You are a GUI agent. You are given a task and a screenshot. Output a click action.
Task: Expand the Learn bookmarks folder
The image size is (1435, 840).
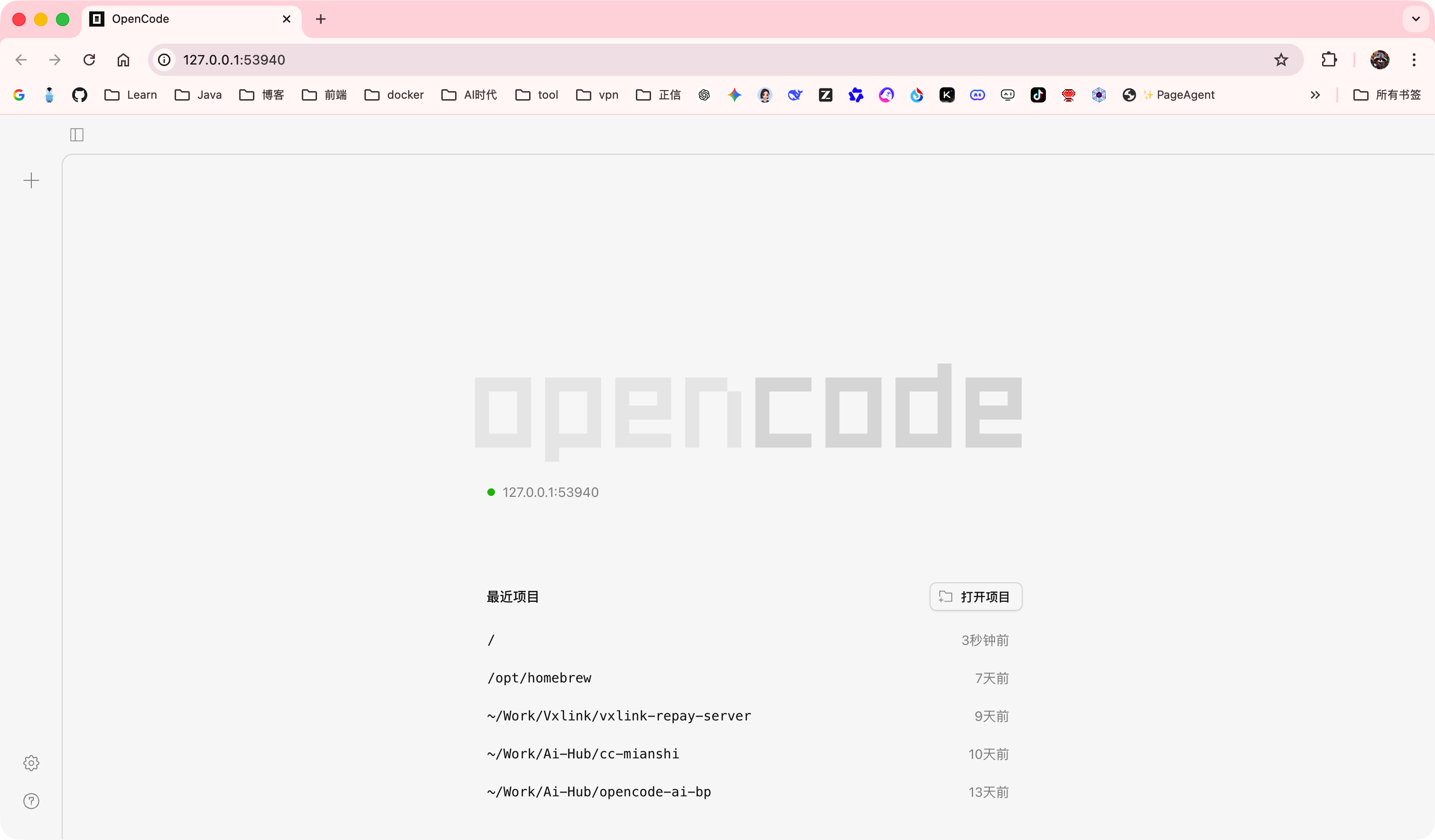pos(131,94)
